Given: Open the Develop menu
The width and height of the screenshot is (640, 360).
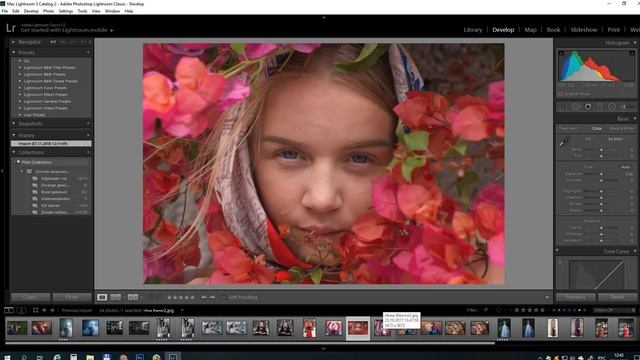Looking at the screenshot, I should pos(31,11).
